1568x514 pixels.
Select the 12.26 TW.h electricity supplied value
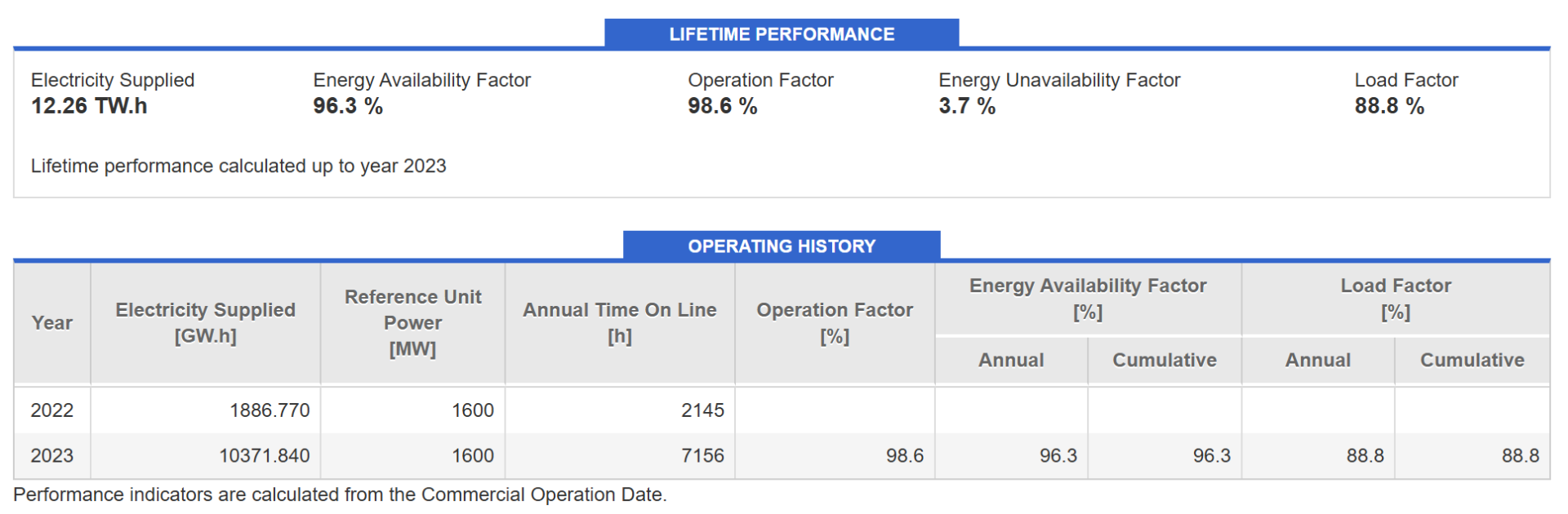click(89, 106)
